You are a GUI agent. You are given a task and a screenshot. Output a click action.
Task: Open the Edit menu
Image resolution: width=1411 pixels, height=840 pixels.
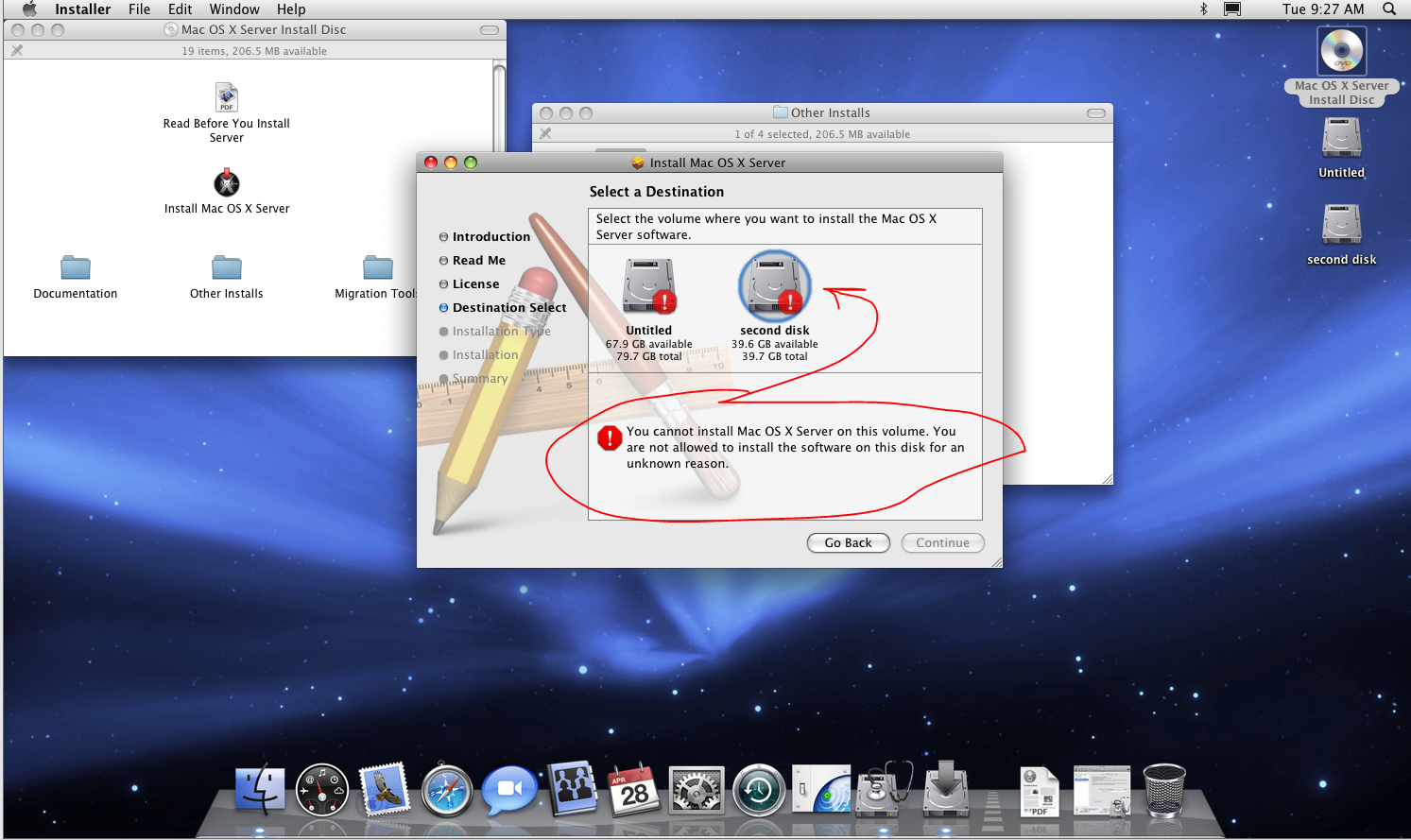181,9
